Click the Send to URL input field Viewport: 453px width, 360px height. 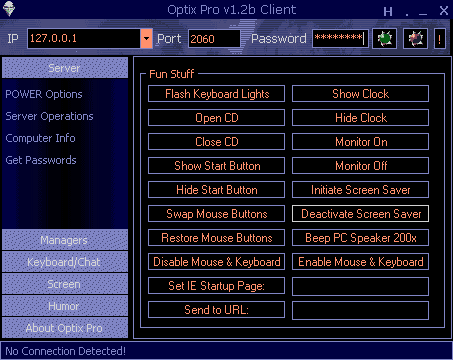click(x=361, y=311)
